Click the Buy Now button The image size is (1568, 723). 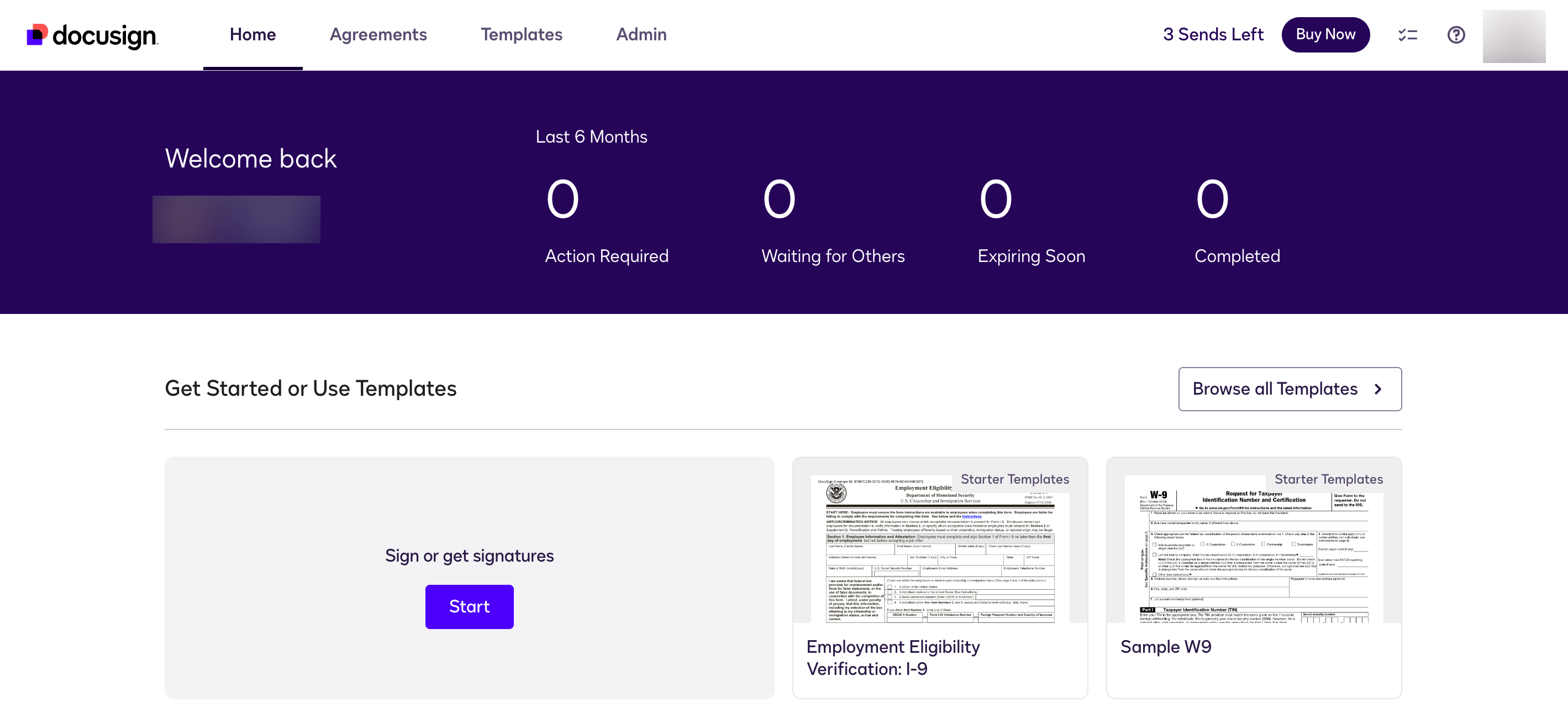pos(1326,35)
